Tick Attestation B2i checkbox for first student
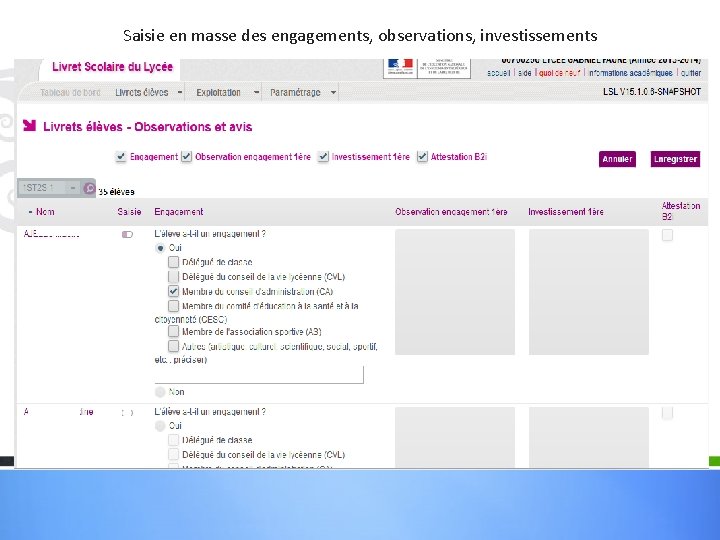Viewport: 720px width, 540px height. (667, 235)
